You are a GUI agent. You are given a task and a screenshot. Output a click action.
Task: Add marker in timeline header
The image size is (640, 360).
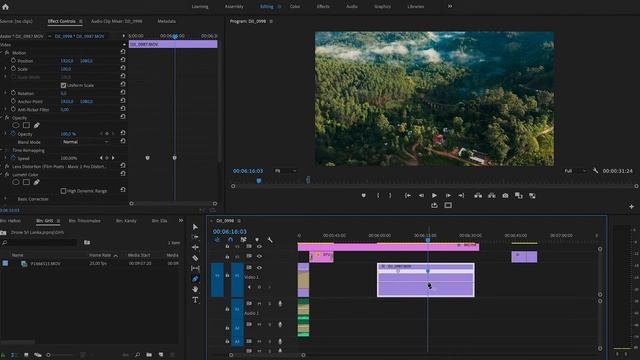pos(257,240)
